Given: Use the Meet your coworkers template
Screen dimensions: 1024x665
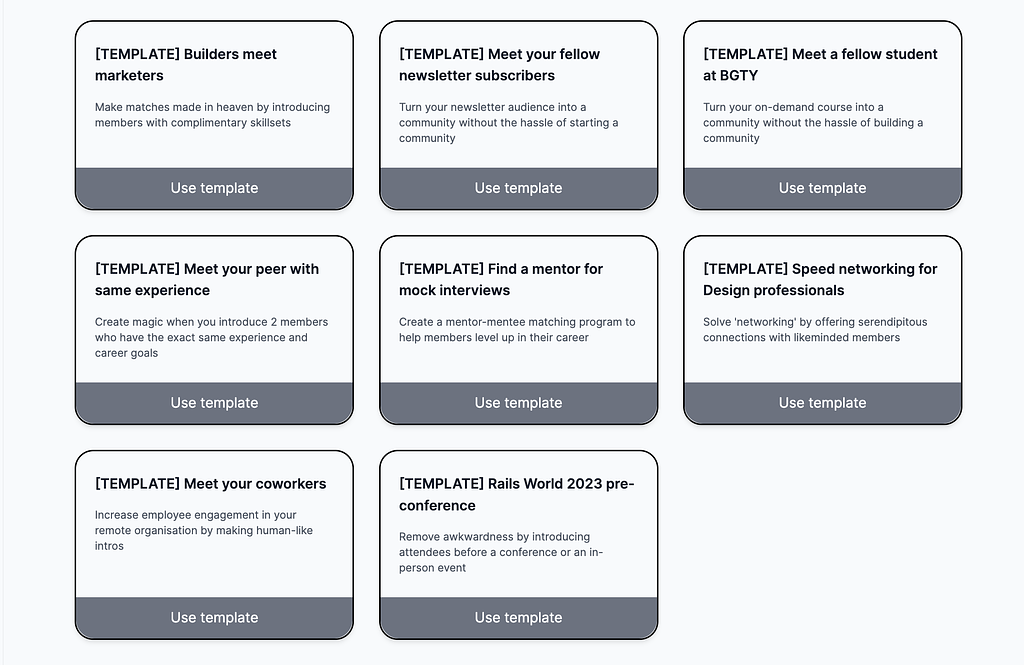Looking at the screenshot, I should [x=214, y=618].
